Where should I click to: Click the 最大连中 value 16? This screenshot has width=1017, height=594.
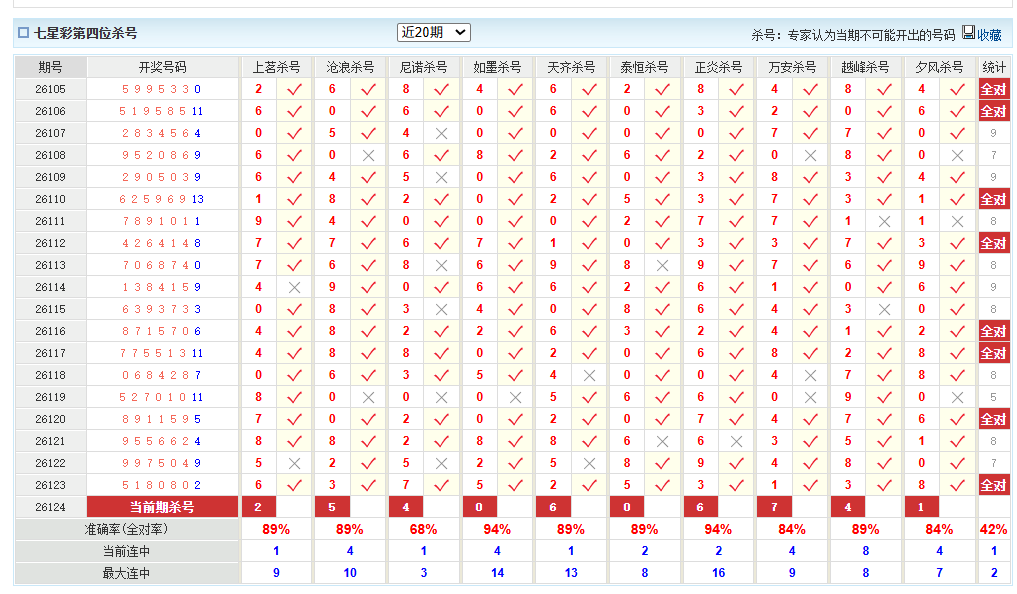click(718, 573)
